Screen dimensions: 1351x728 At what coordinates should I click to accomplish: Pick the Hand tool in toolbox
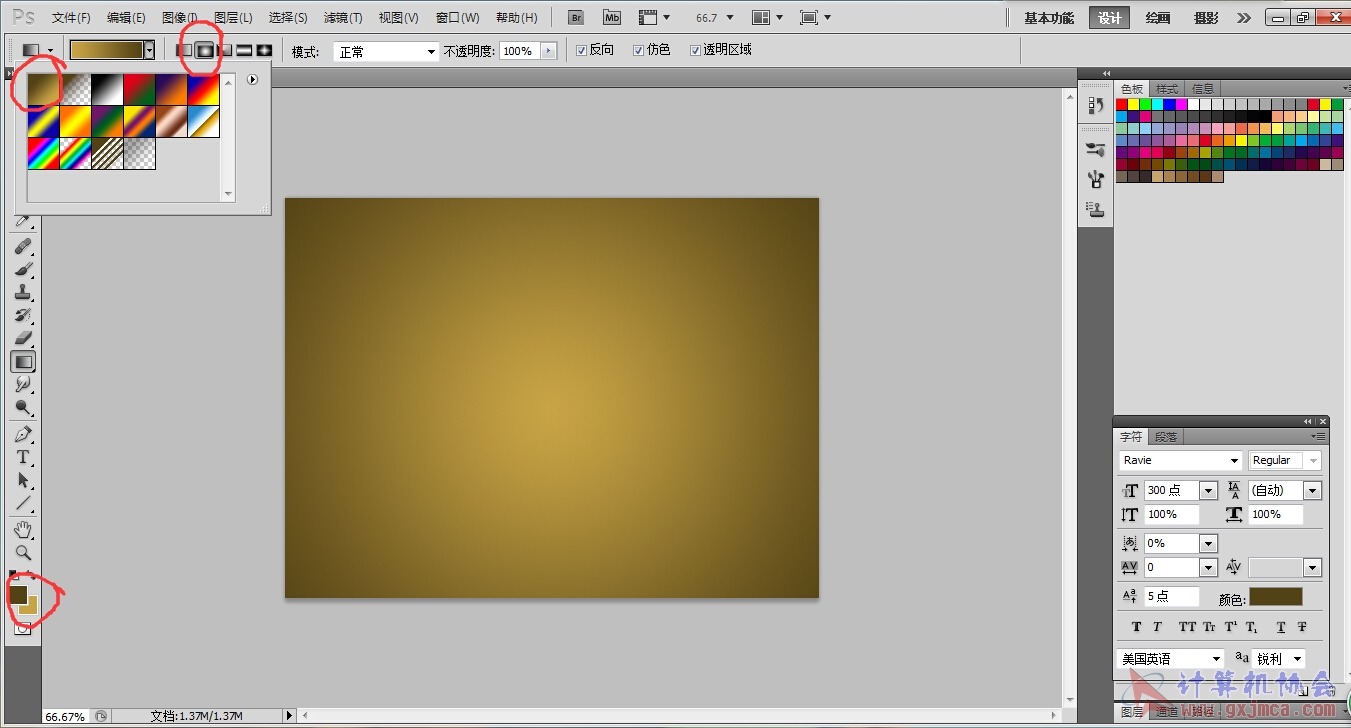(23, 529)
